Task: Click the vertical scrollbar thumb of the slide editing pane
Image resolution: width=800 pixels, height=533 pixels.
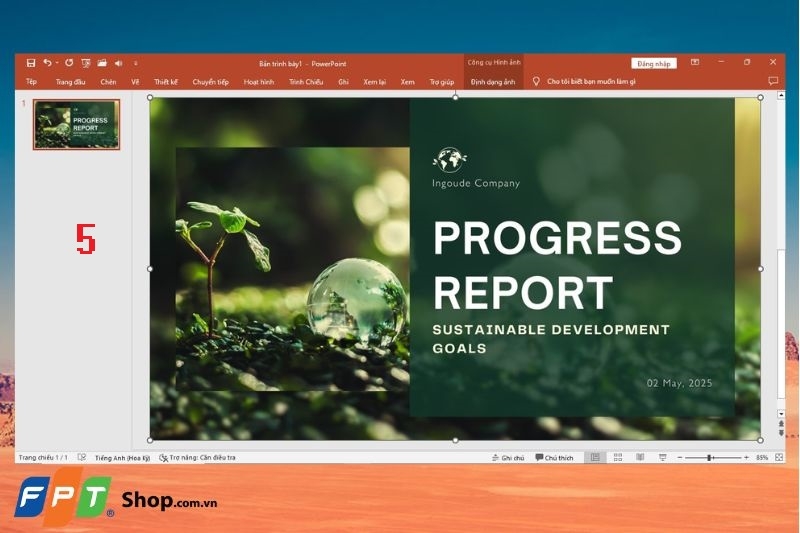Action: (x=781, y=324)
